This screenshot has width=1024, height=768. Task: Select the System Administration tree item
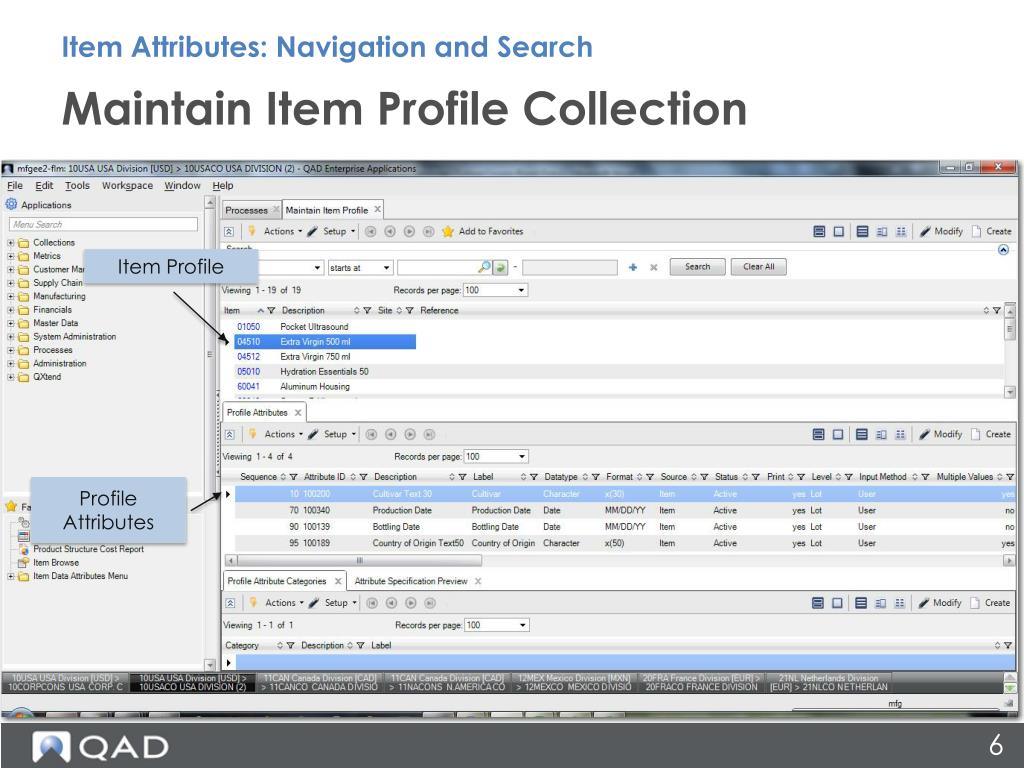pyautogui.click(x=74, y=336)
